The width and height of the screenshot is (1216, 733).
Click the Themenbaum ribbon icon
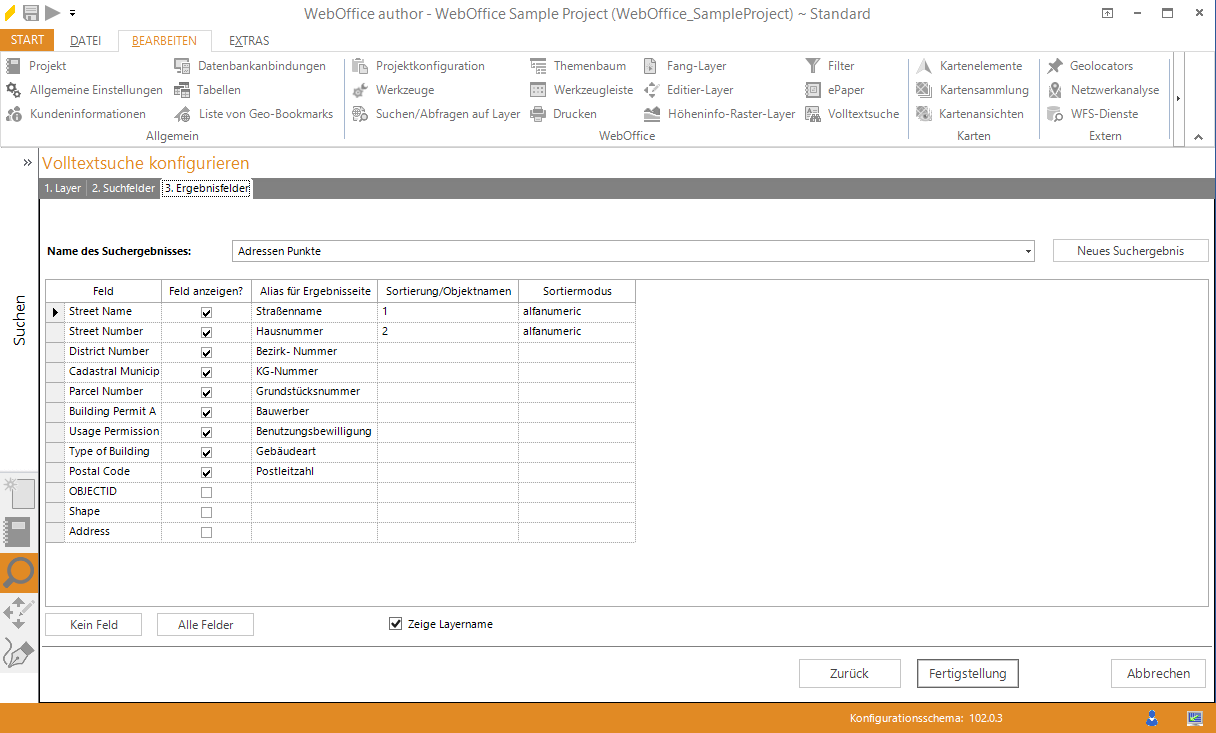pos(538,66)
